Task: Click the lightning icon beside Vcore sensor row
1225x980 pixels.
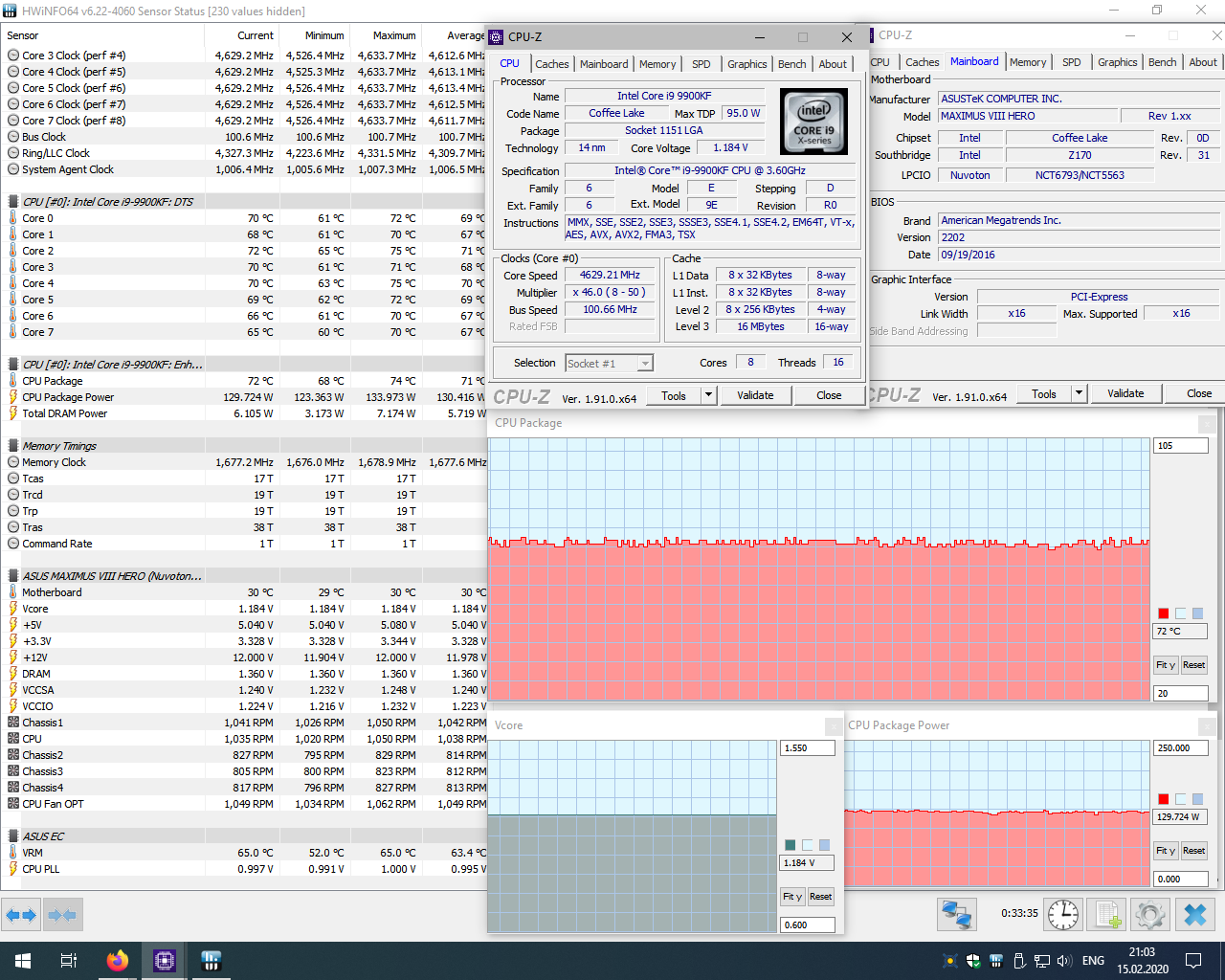Action: (13, 609)
